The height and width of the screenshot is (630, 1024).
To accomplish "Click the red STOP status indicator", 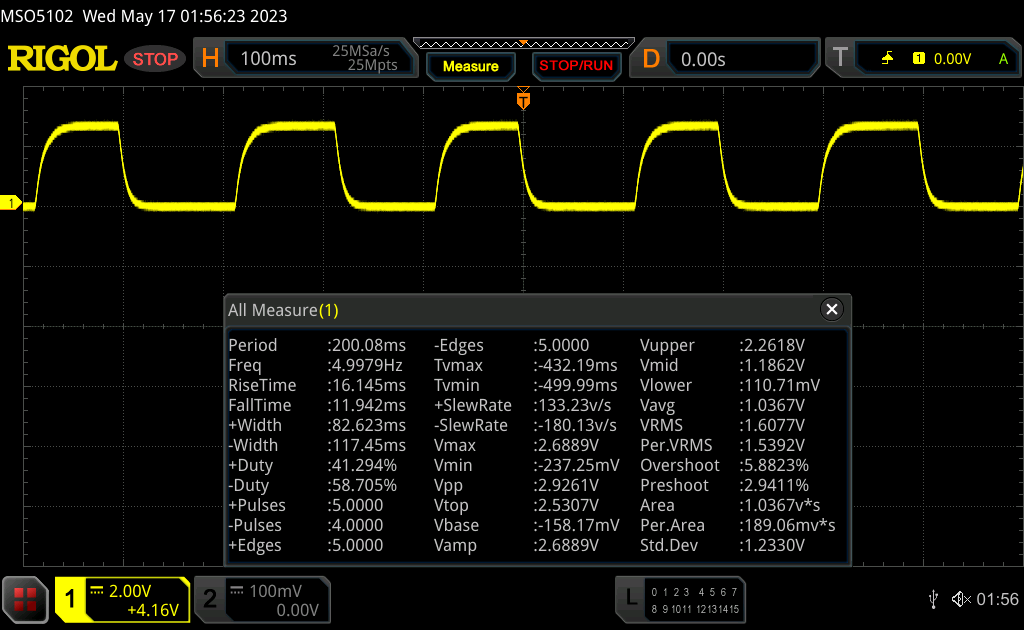I will [x=155, y=59].
